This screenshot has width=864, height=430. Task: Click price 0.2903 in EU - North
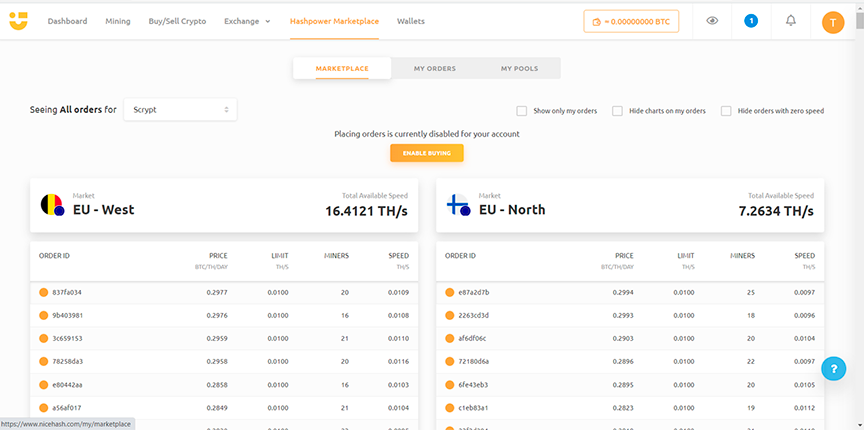(x=623, y=338)
